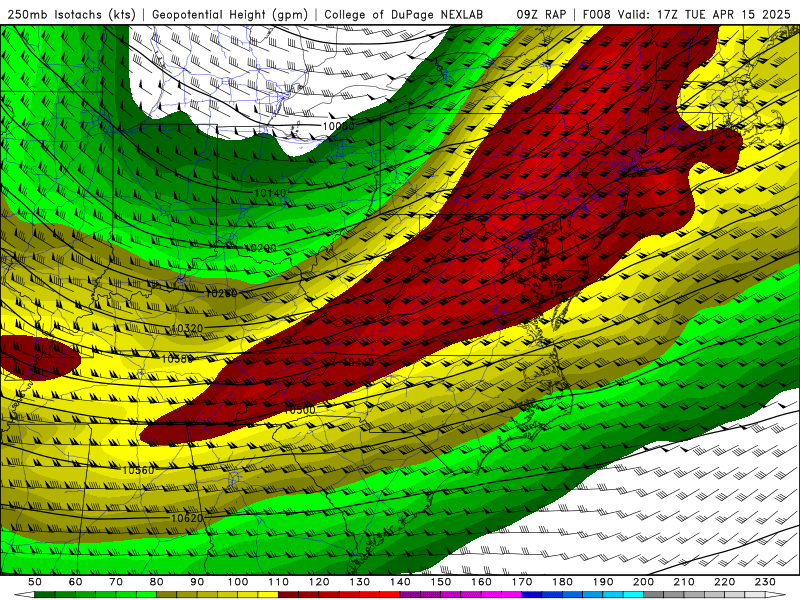Click the 10140 height contour label
Screen dimensions: 800x600
(x=270, y=193)
